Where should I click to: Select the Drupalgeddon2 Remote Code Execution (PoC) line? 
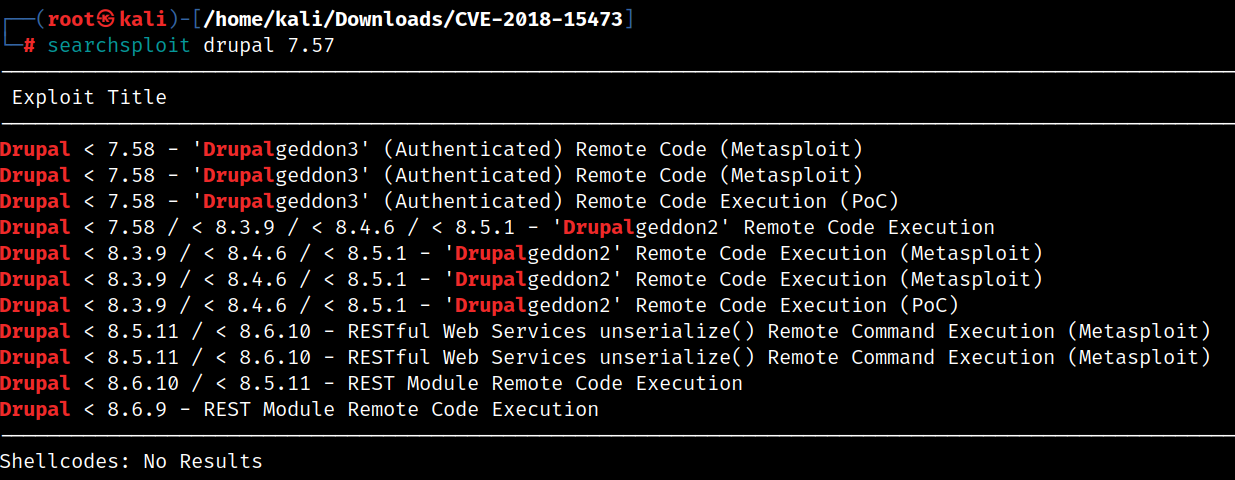point(479,305)
